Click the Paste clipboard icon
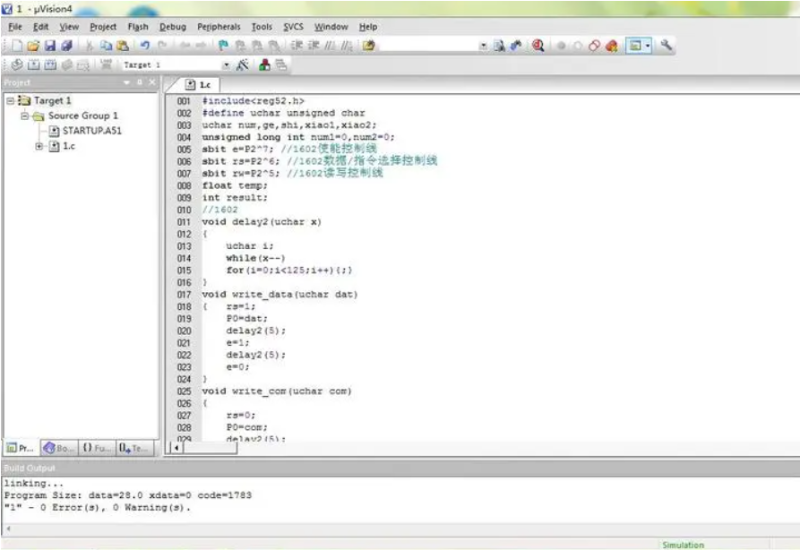Viewport: 800px width, 550px height. click(122, 46)
